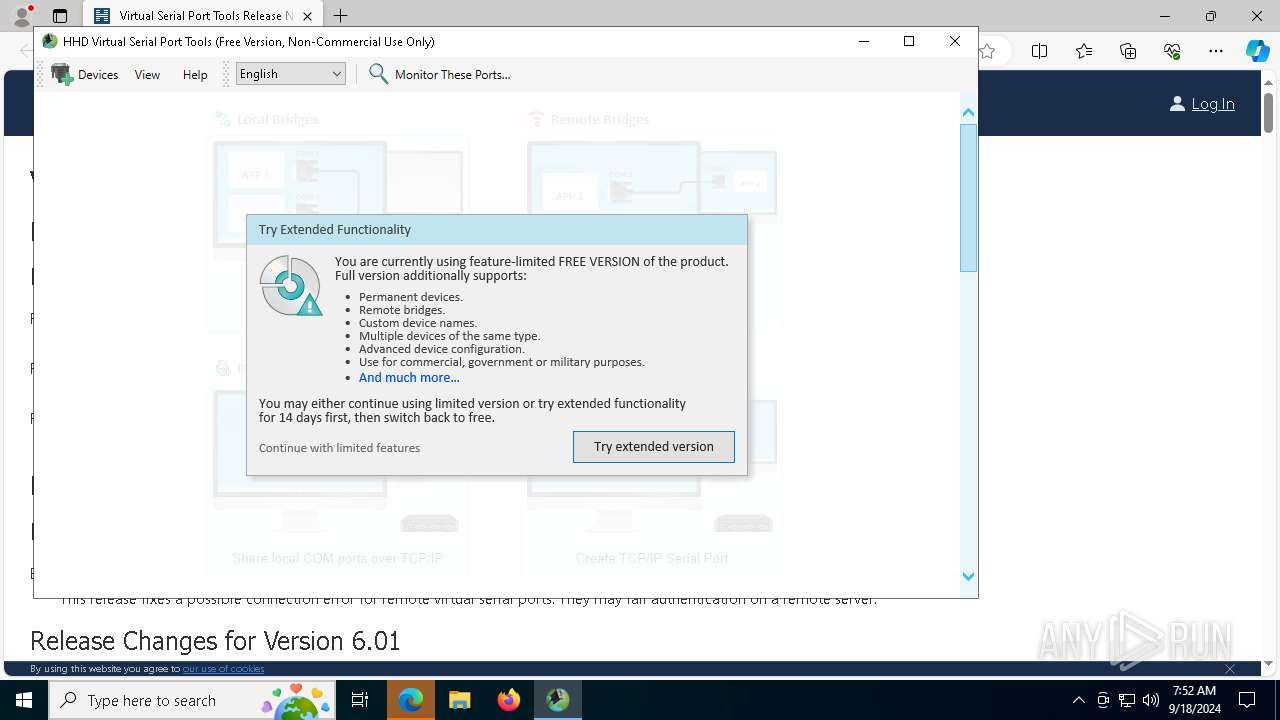Close the Virtual Serial Port Tools browser tab
The image size is (1280, 720).
308,16
